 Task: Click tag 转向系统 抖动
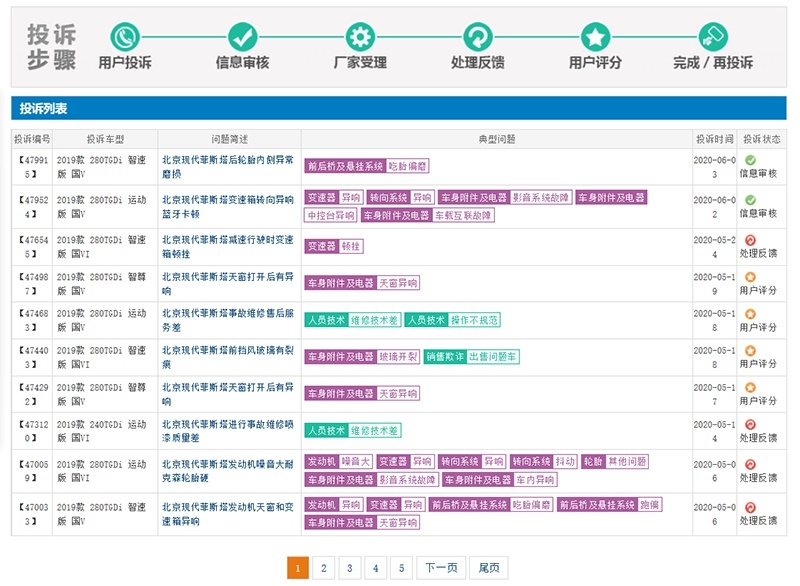[x=544, y=462]
